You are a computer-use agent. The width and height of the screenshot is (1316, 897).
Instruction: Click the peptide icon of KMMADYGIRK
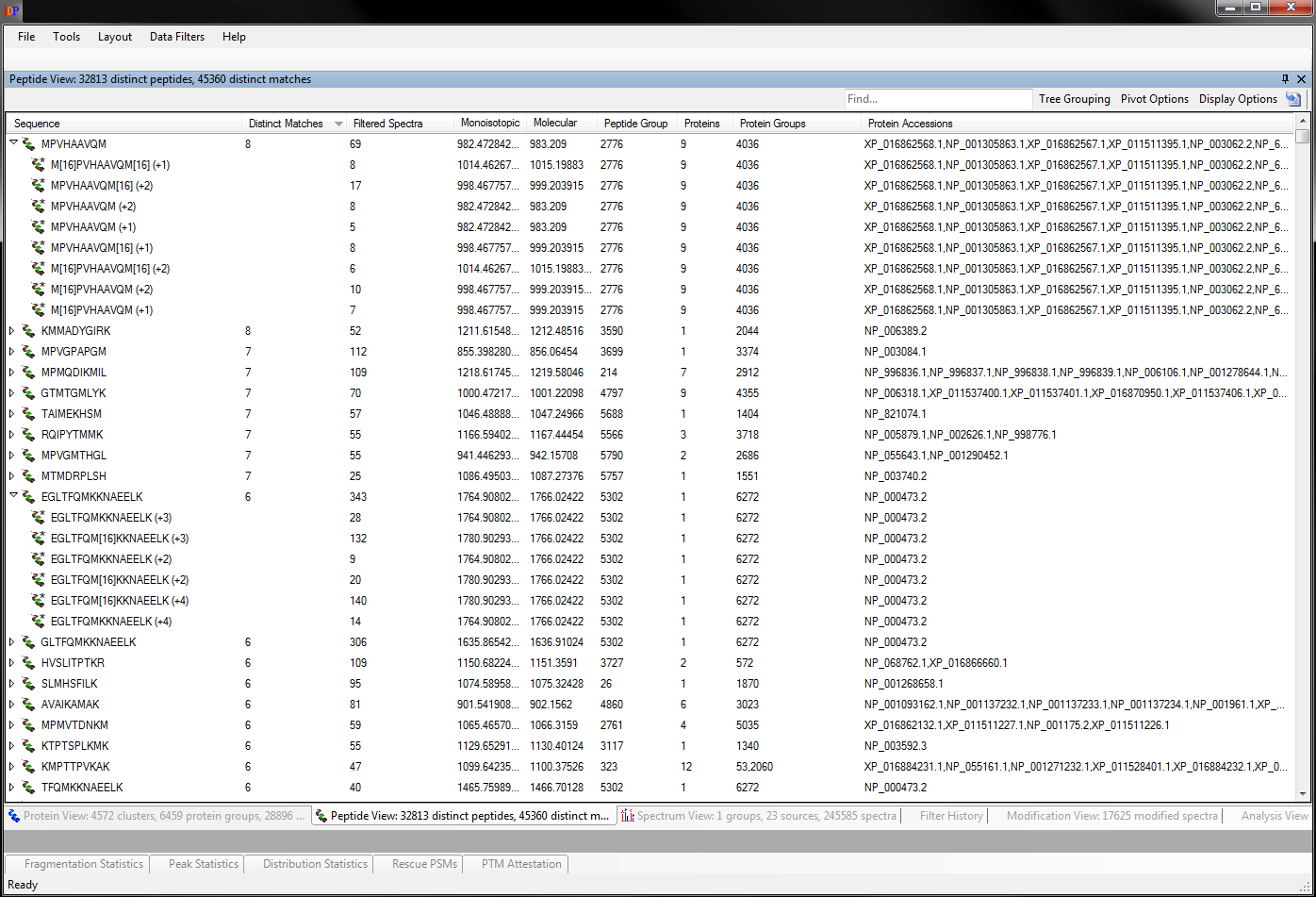(28, 331)
